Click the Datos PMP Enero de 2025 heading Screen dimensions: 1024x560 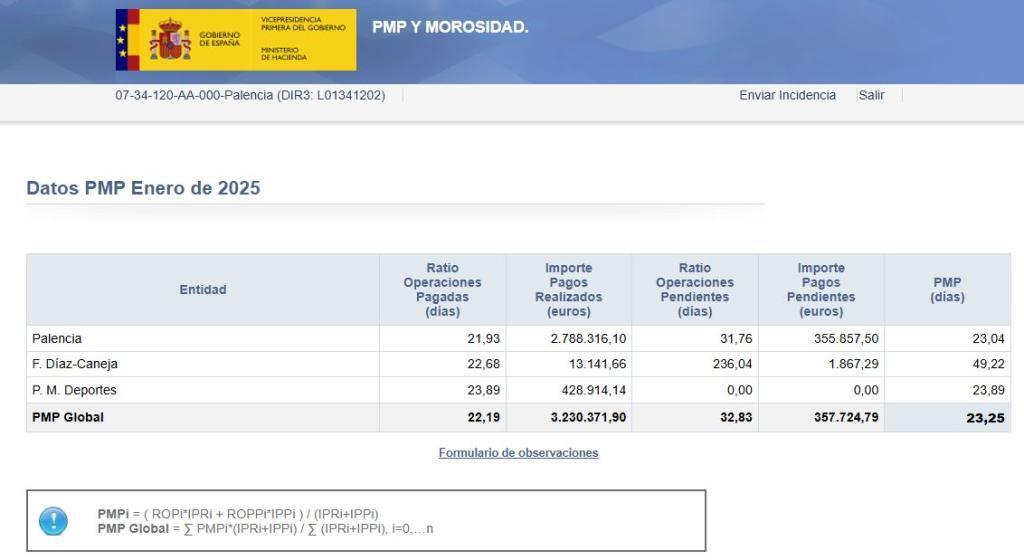click(143, 188)
